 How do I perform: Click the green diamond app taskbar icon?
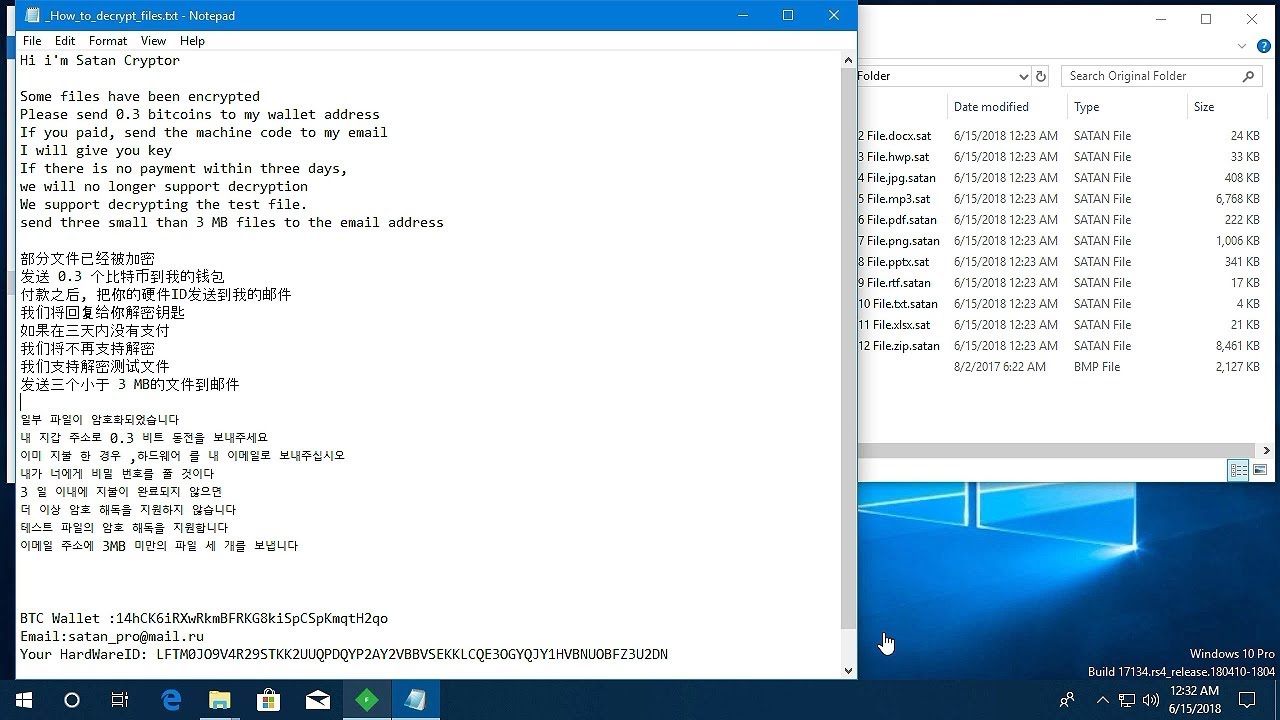367,700
